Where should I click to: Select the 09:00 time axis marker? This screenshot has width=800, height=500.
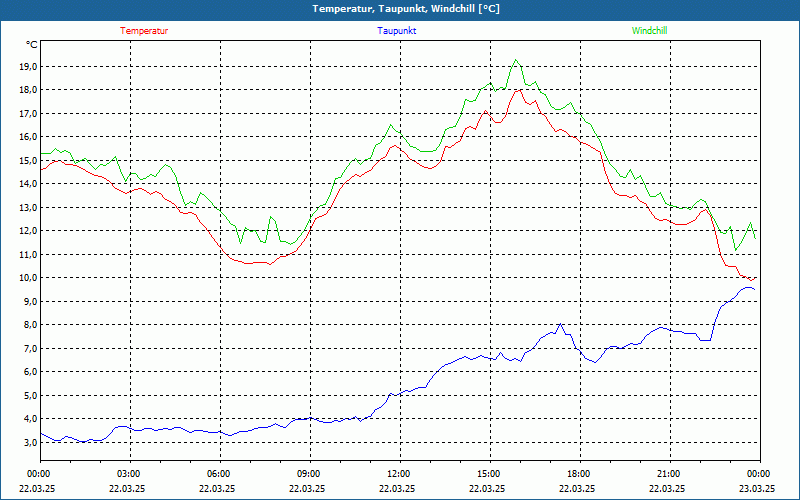[x=309, y=474]
